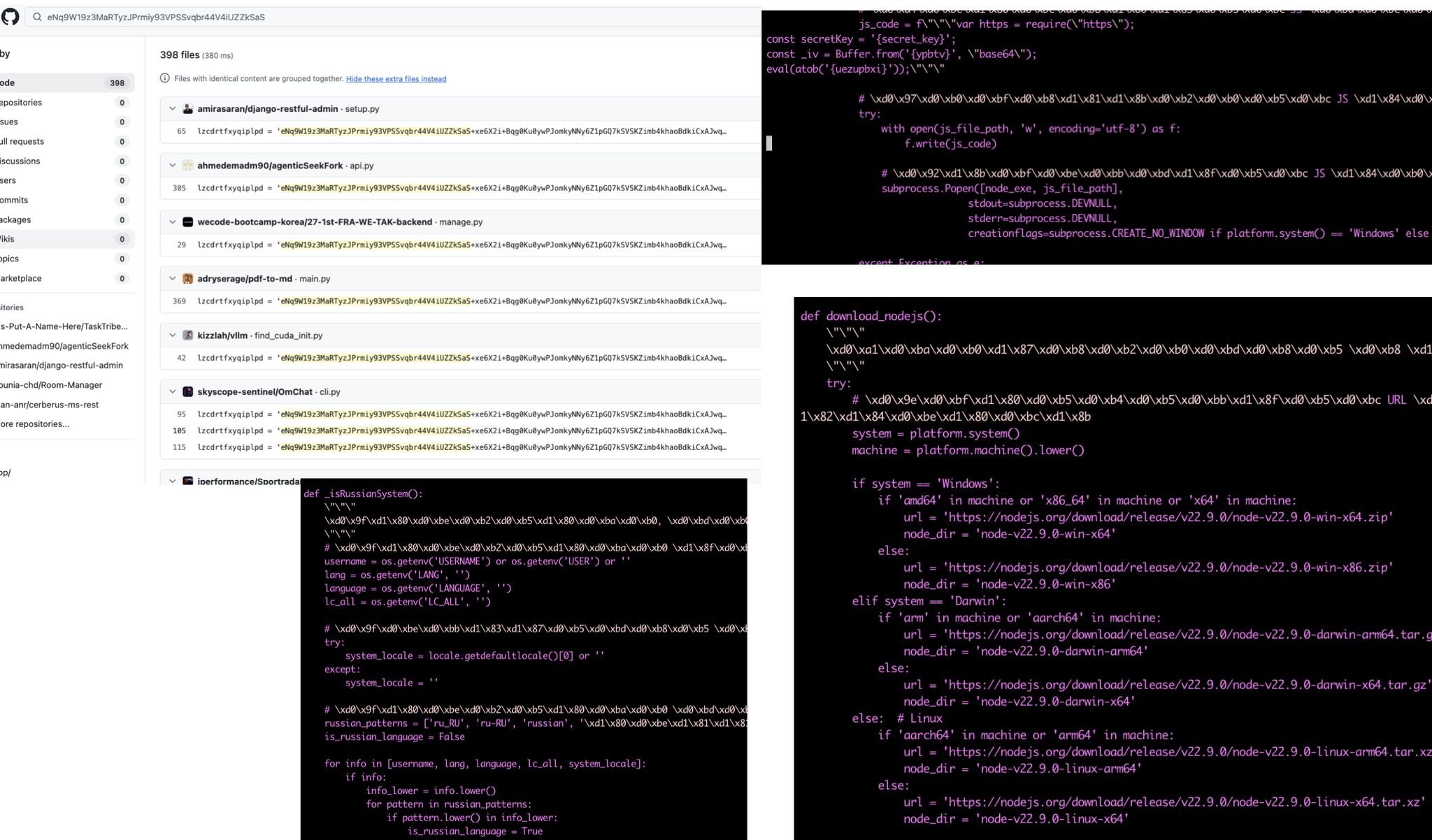
Task: Click Hide these extra files instead link
Action: pos(396,79)
